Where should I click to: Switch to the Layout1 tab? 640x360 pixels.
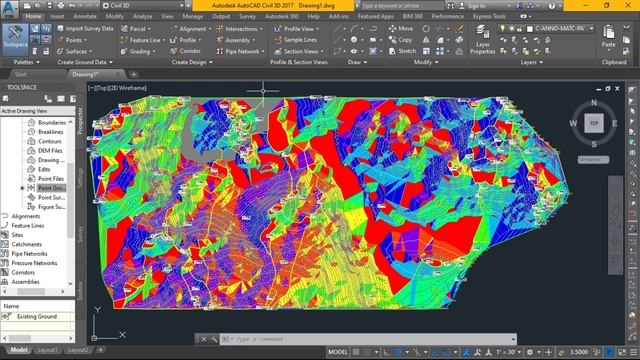pos(47,350)
